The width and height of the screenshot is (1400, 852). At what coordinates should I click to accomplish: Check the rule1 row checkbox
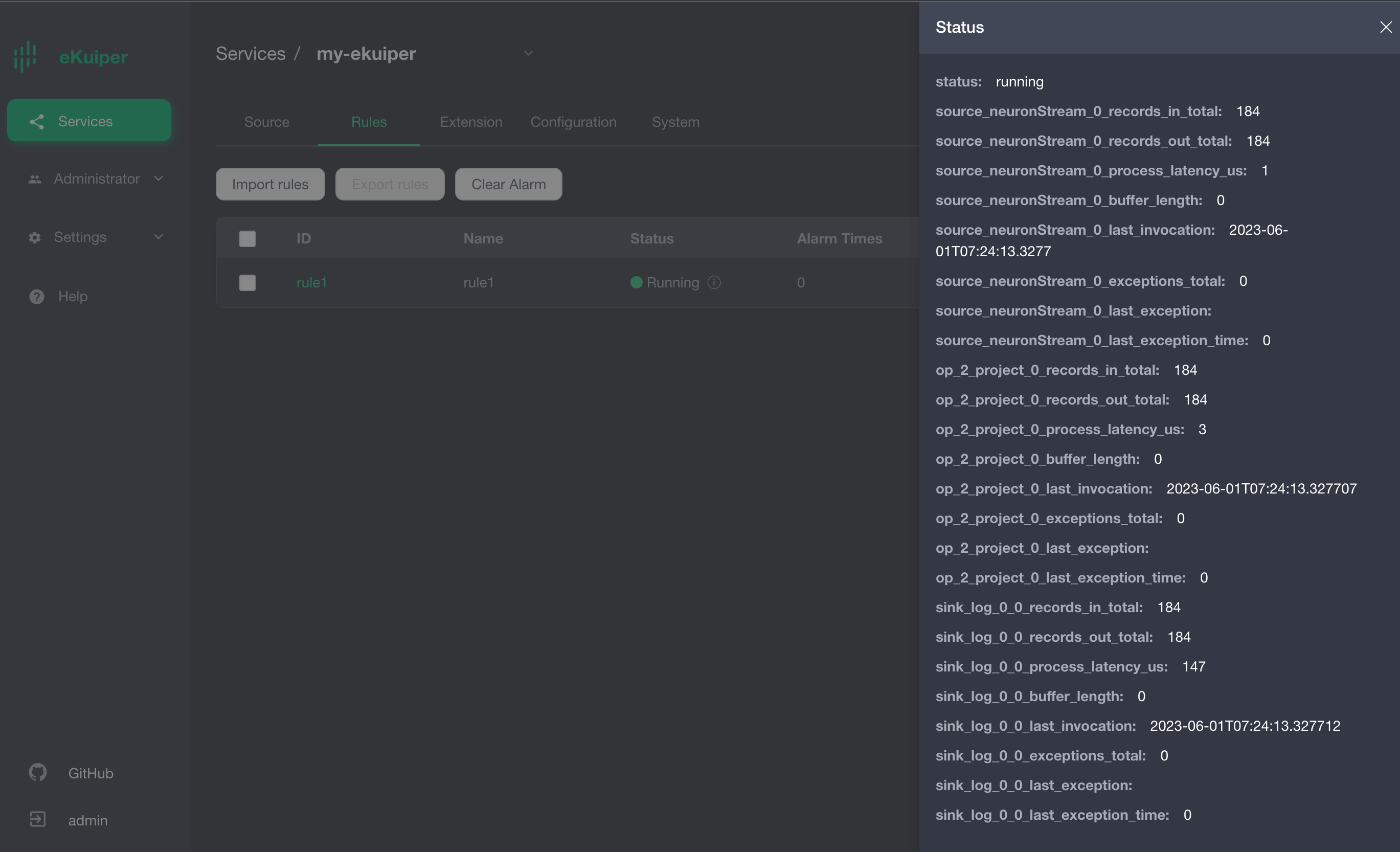[247, 282]
